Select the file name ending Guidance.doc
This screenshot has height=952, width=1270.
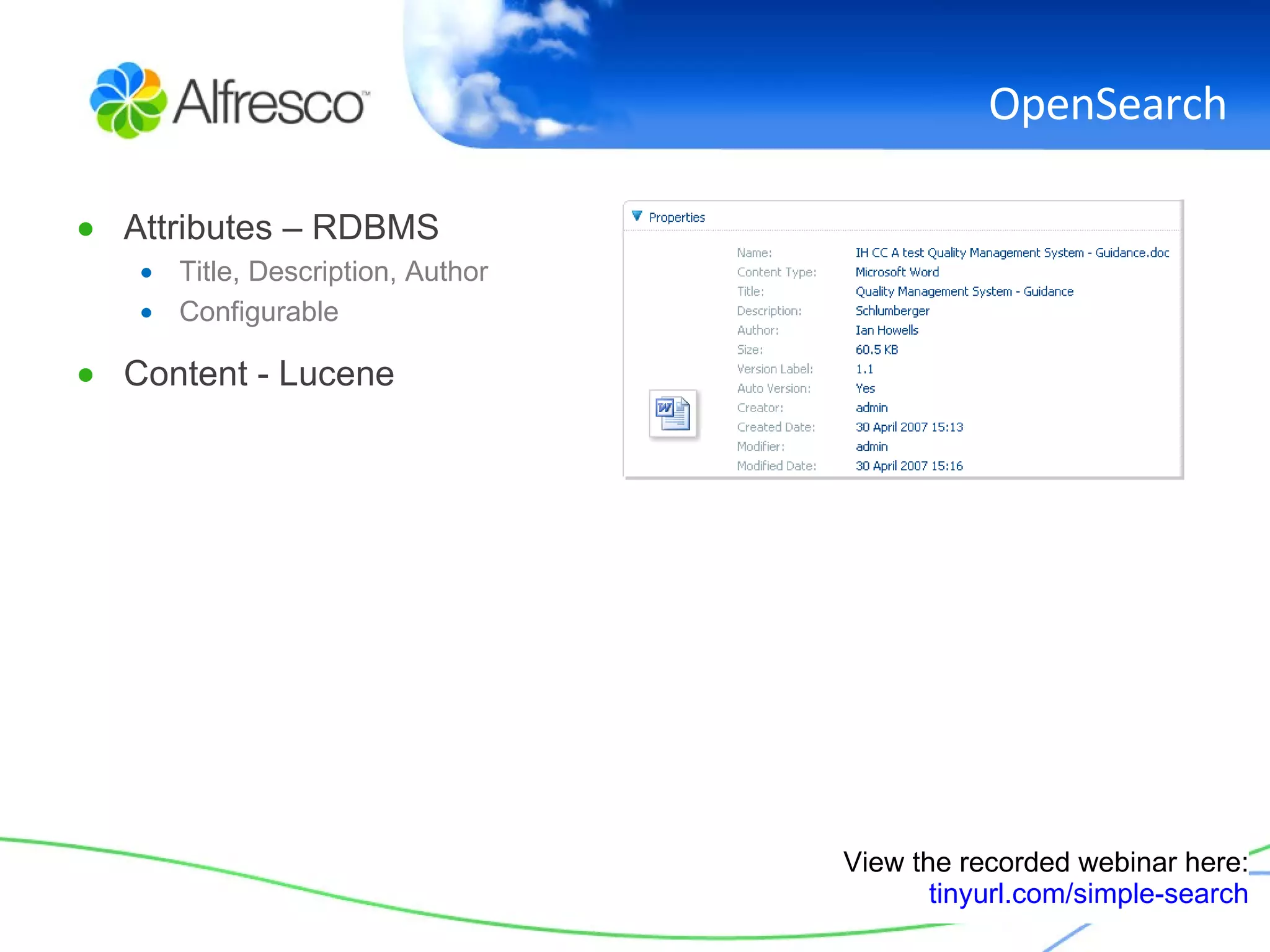click(1012, 253)
